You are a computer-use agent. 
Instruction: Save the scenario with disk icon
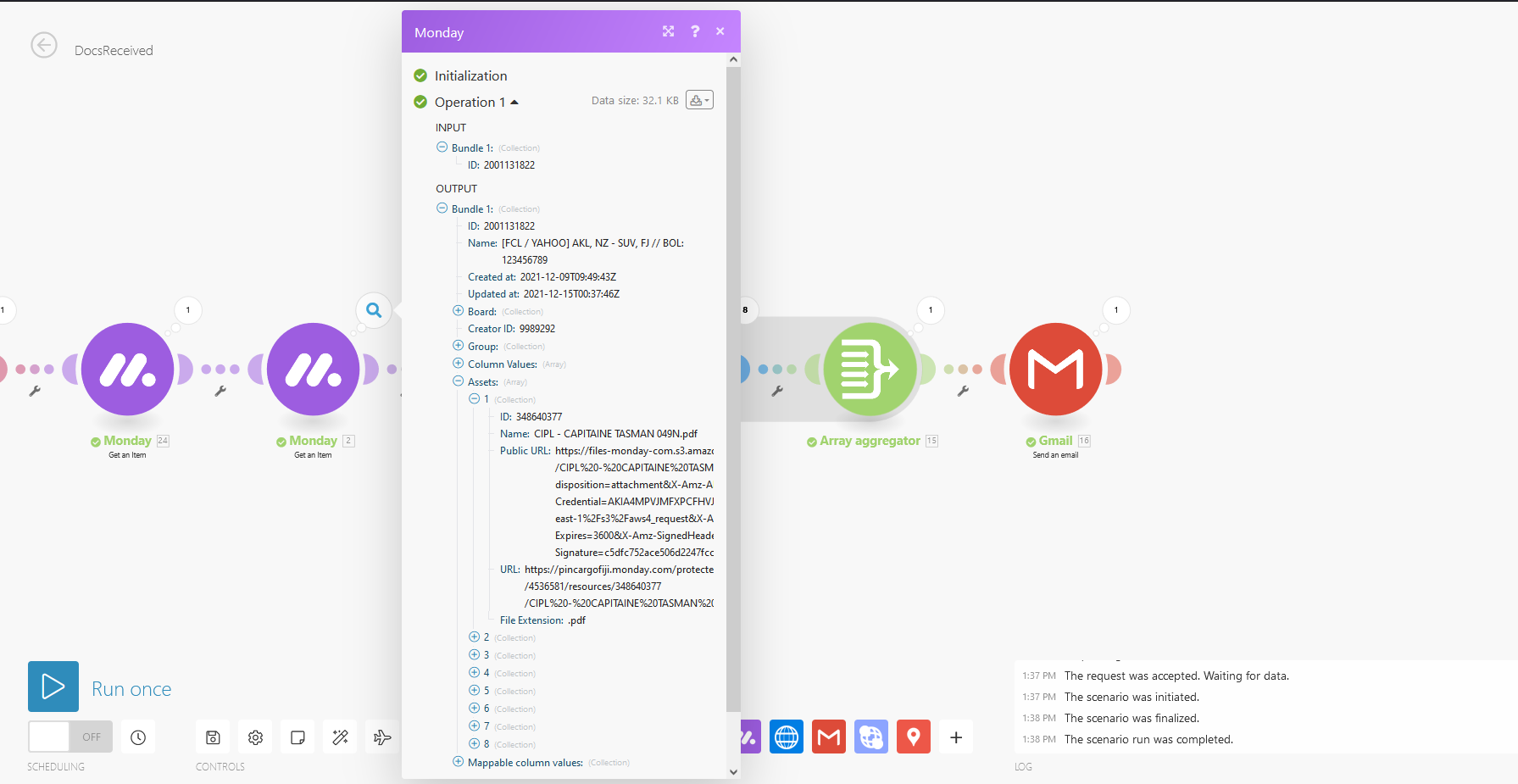tap(213, 737)
